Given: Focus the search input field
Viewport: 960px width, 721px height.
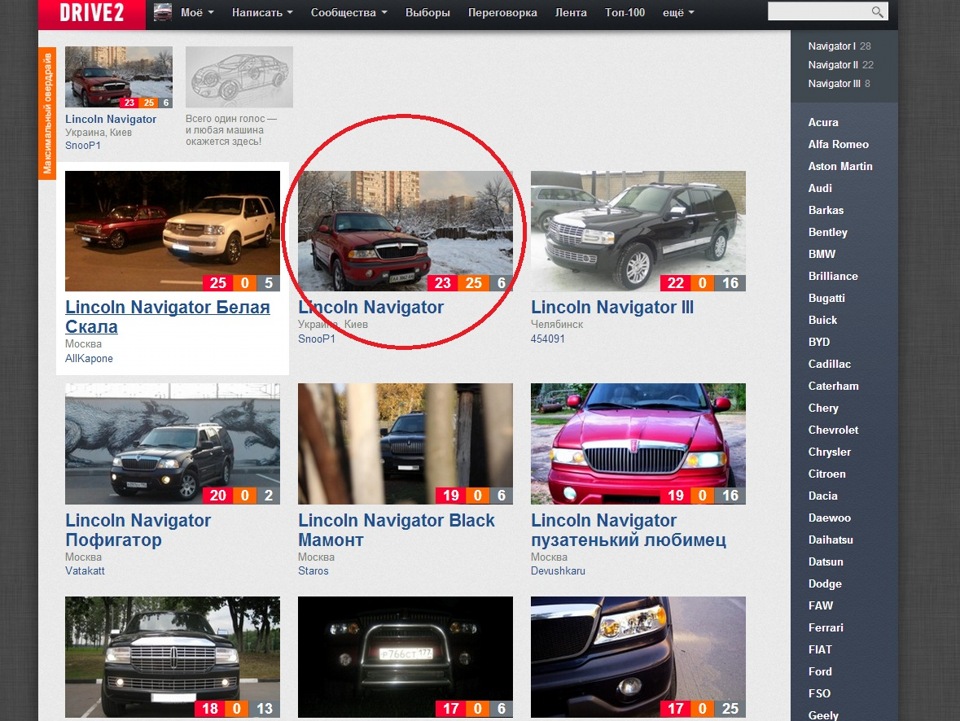Looking at the screenshot, I should click(x=819, y=12).
